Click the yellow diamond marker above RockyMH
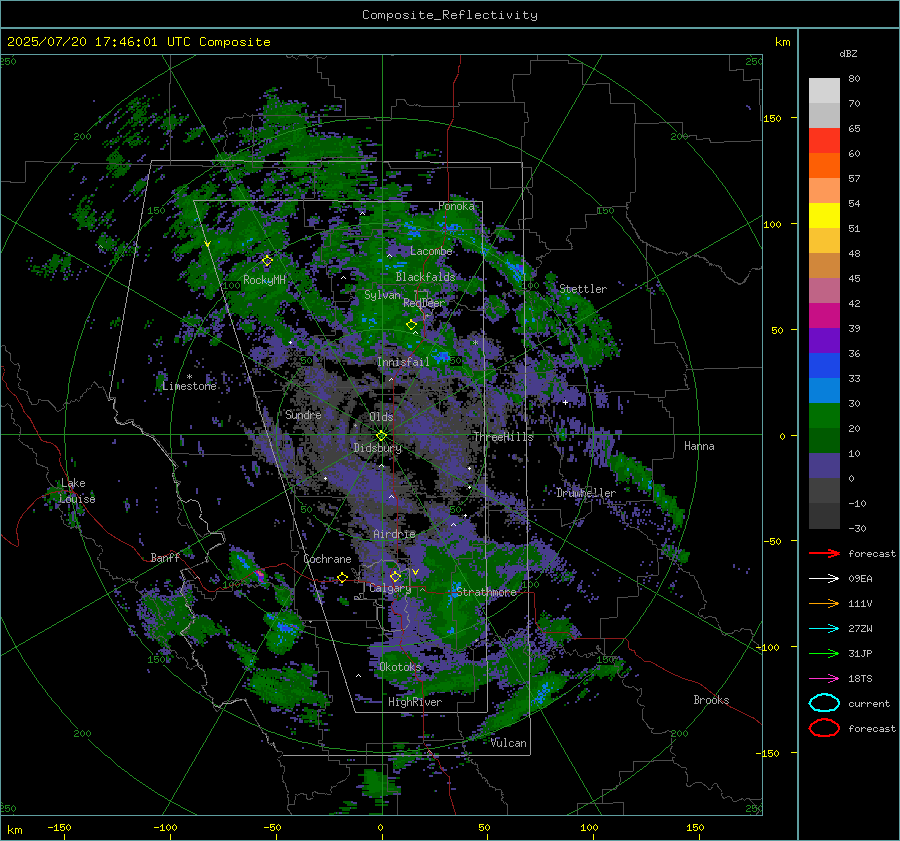Viewport: 900px width, 841px height. tap(267, 261)
